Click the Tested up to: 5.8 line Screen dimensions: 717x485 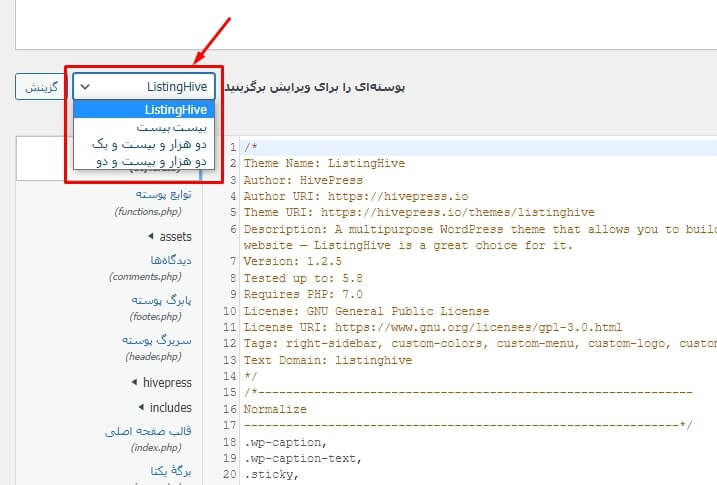point(303,278)
